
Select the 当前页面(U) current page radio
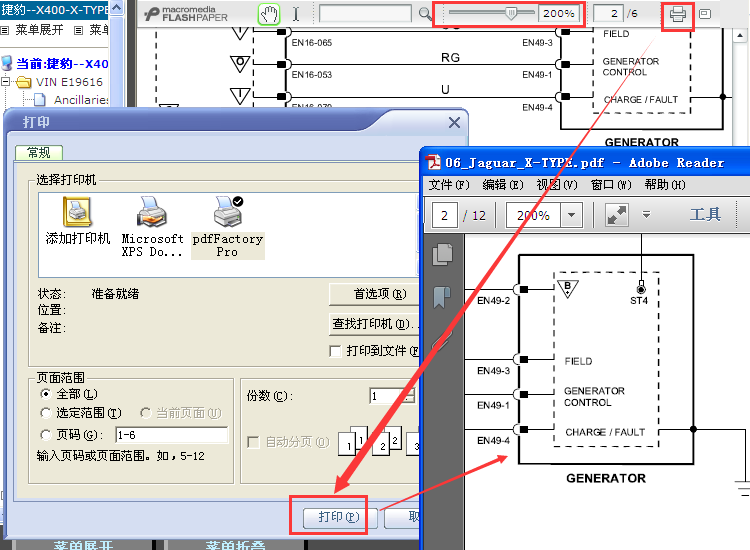(146, 413)
